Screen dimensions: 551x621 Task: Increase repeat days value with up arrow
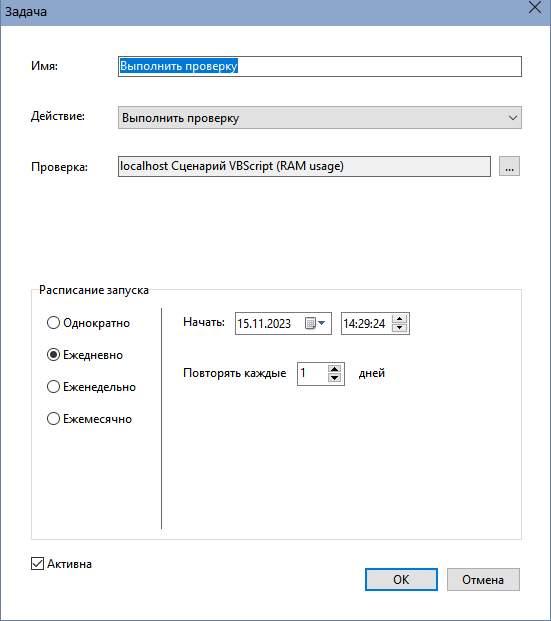click(335, 369)
